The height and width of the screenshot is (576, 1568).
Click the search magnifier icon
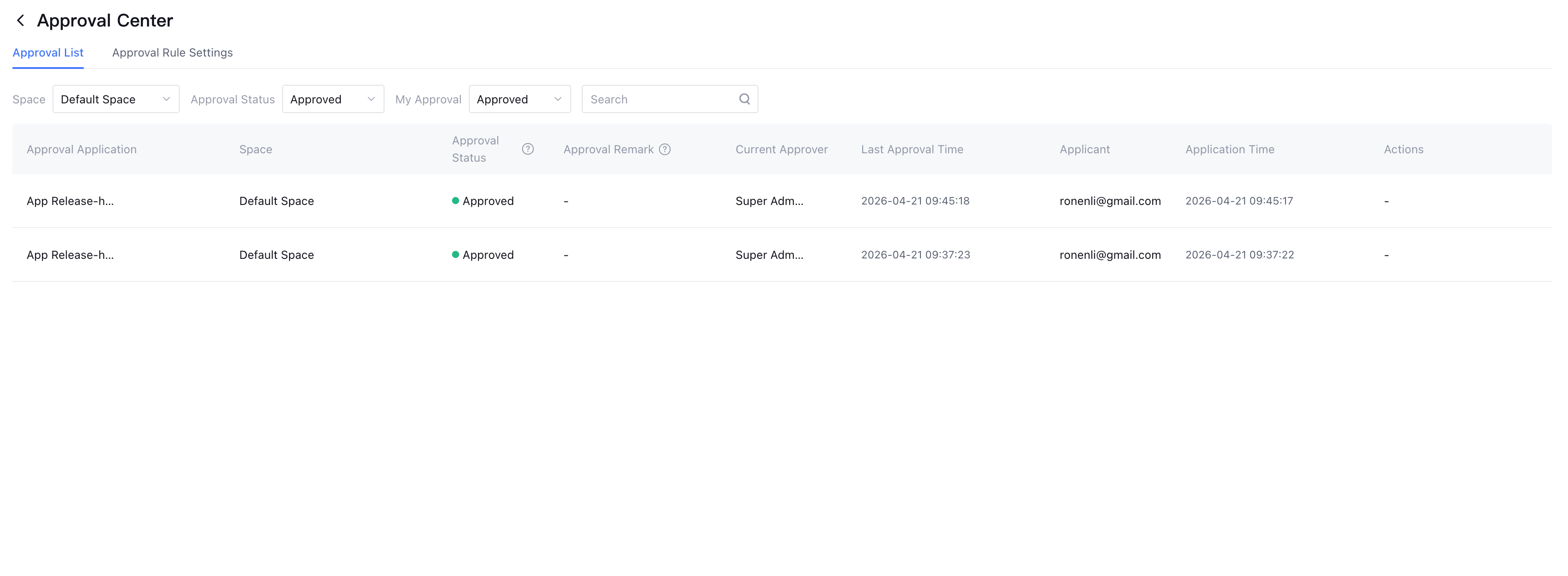tap(744, 99)
